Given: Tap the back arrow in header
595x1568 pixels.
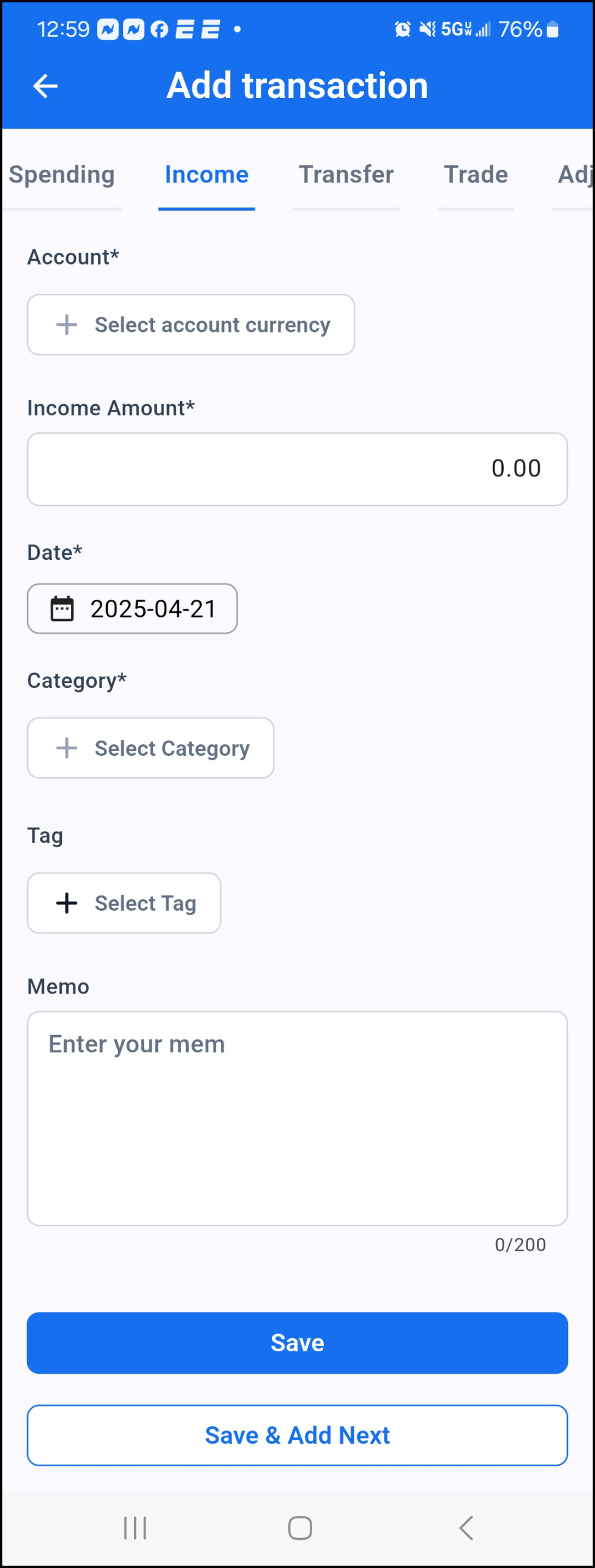Looking at the screenshot, I should (x=45, y=86).
